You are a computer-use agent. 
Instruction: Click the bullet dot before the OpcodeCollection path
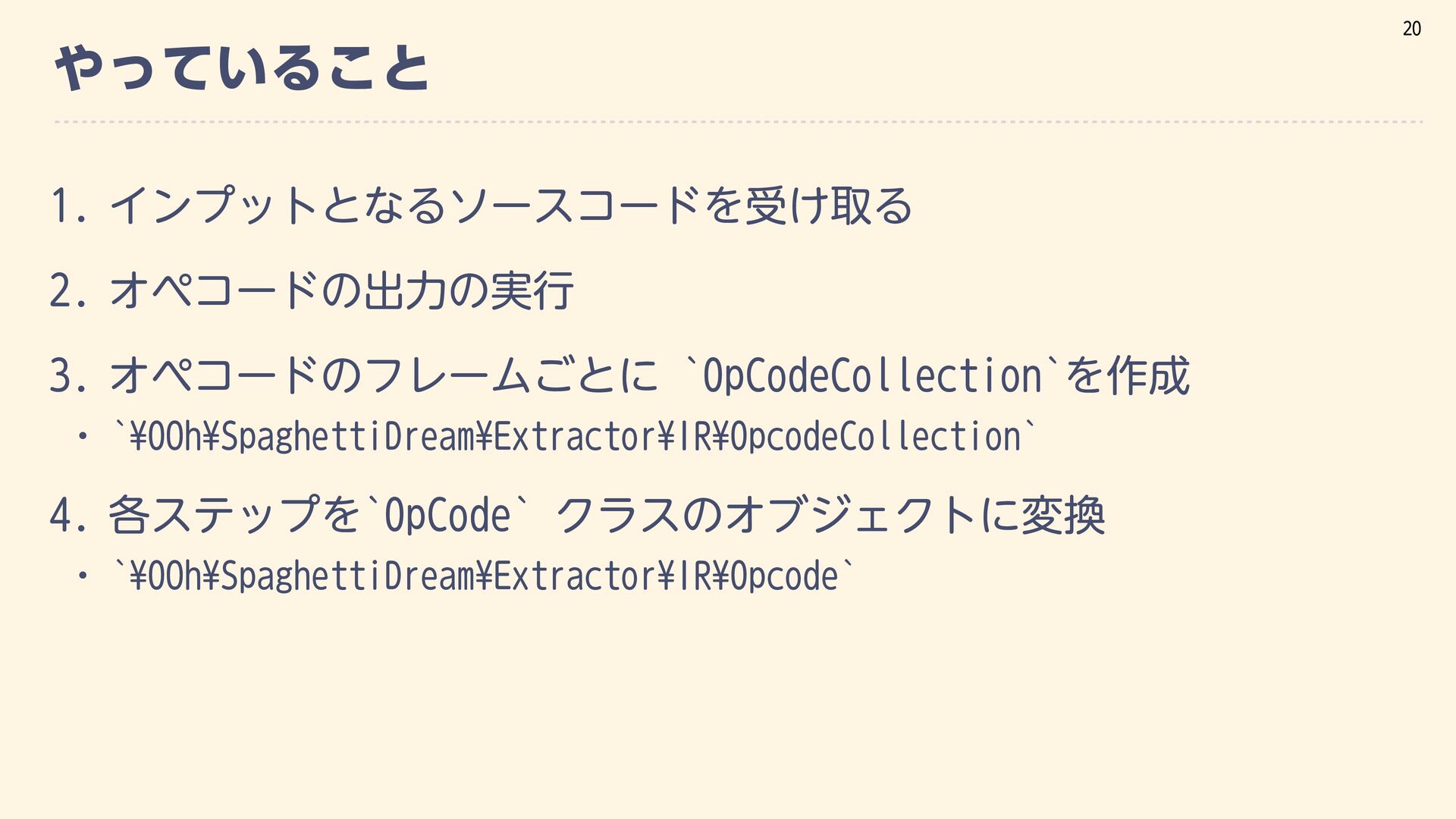(x=82, y=436)
